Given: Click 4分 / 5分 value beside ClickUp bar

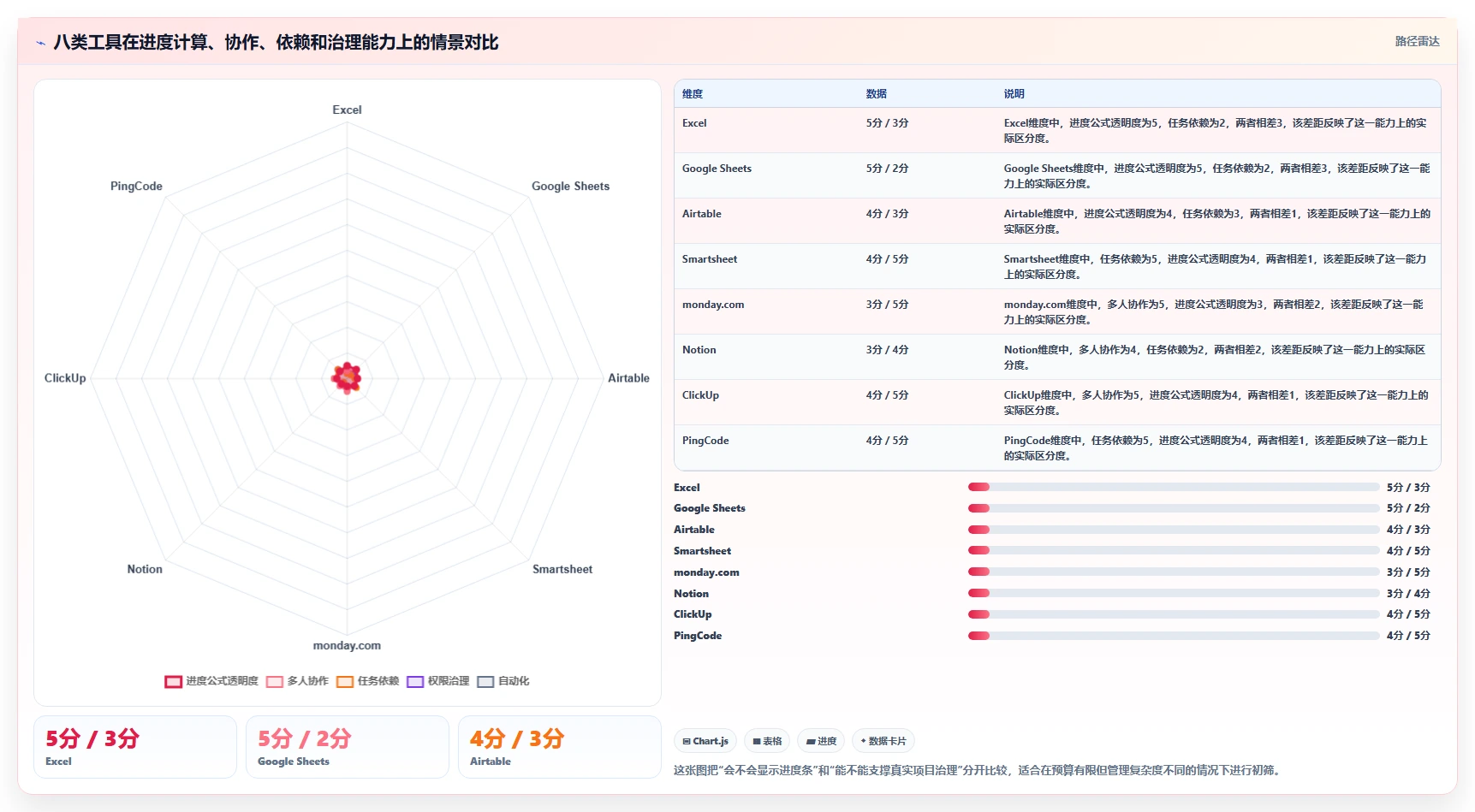Looking at the screenshot, I should (x=1408, y=614).
